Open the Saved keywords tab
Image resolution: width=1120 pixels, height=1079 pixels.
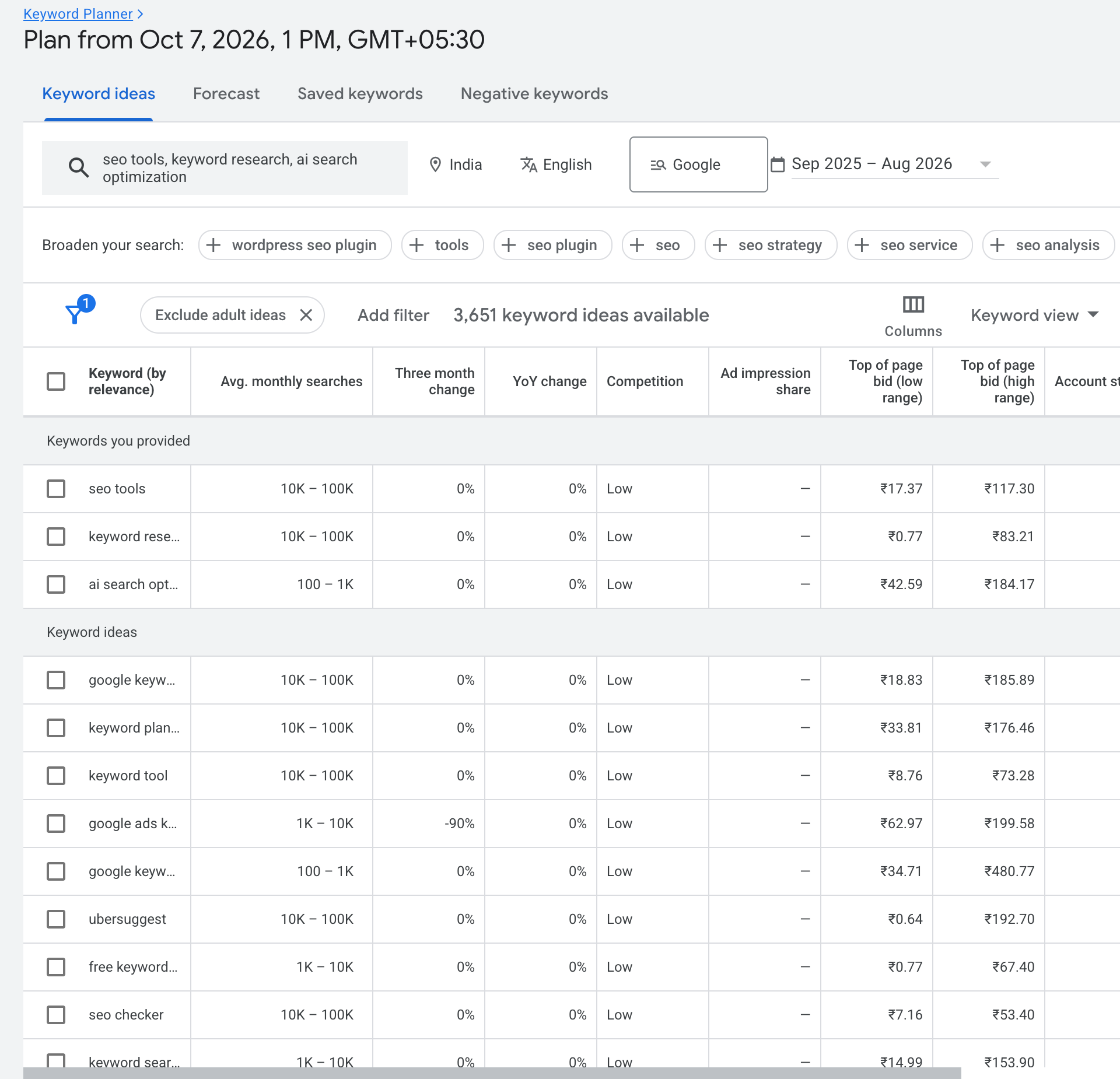360,94
